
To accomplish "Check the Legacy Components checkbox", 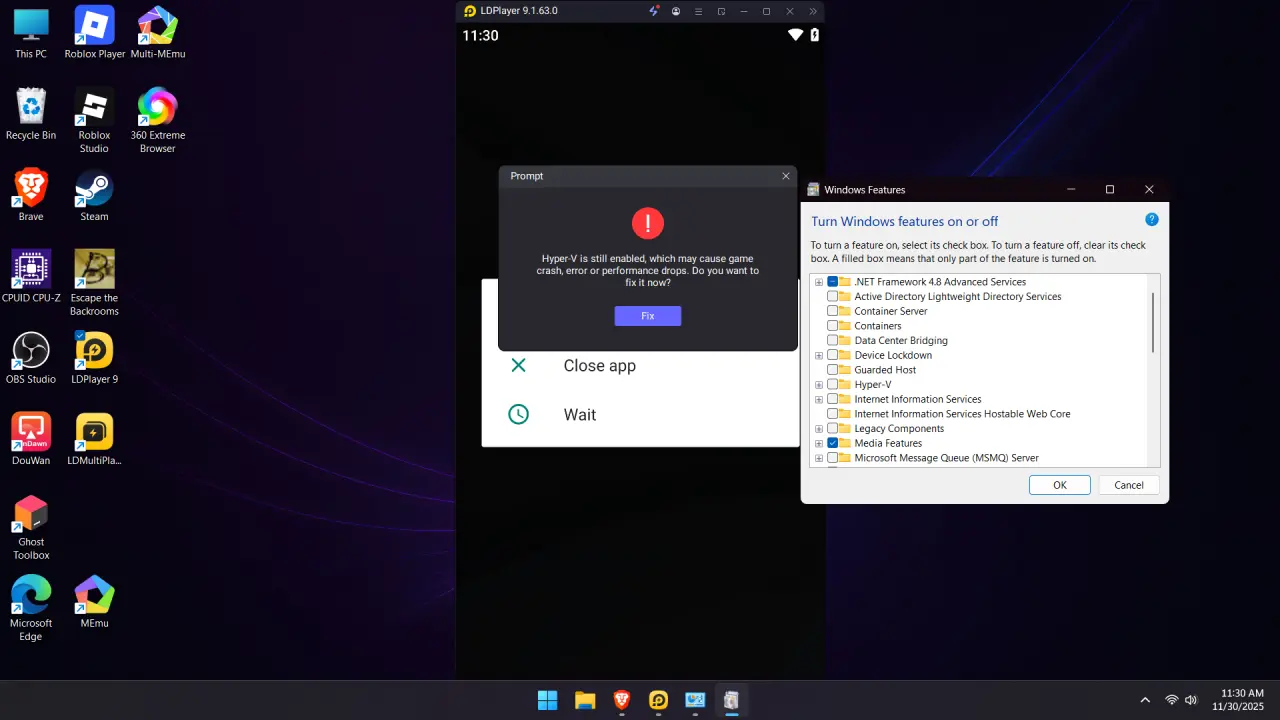I will pyautogui.click(x=833, y=429).
